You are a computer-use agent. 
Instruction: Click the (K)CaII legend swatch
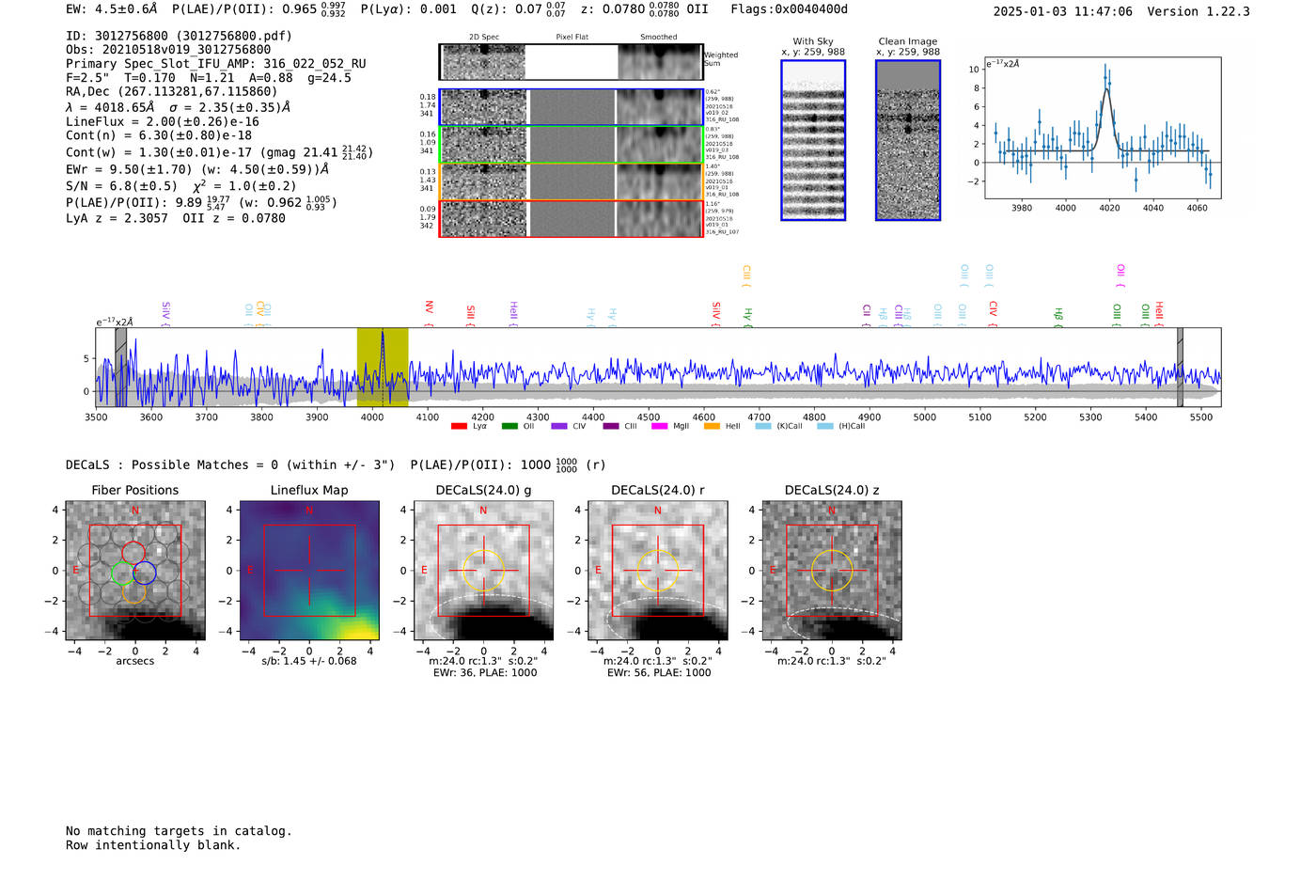click(763, 426)
